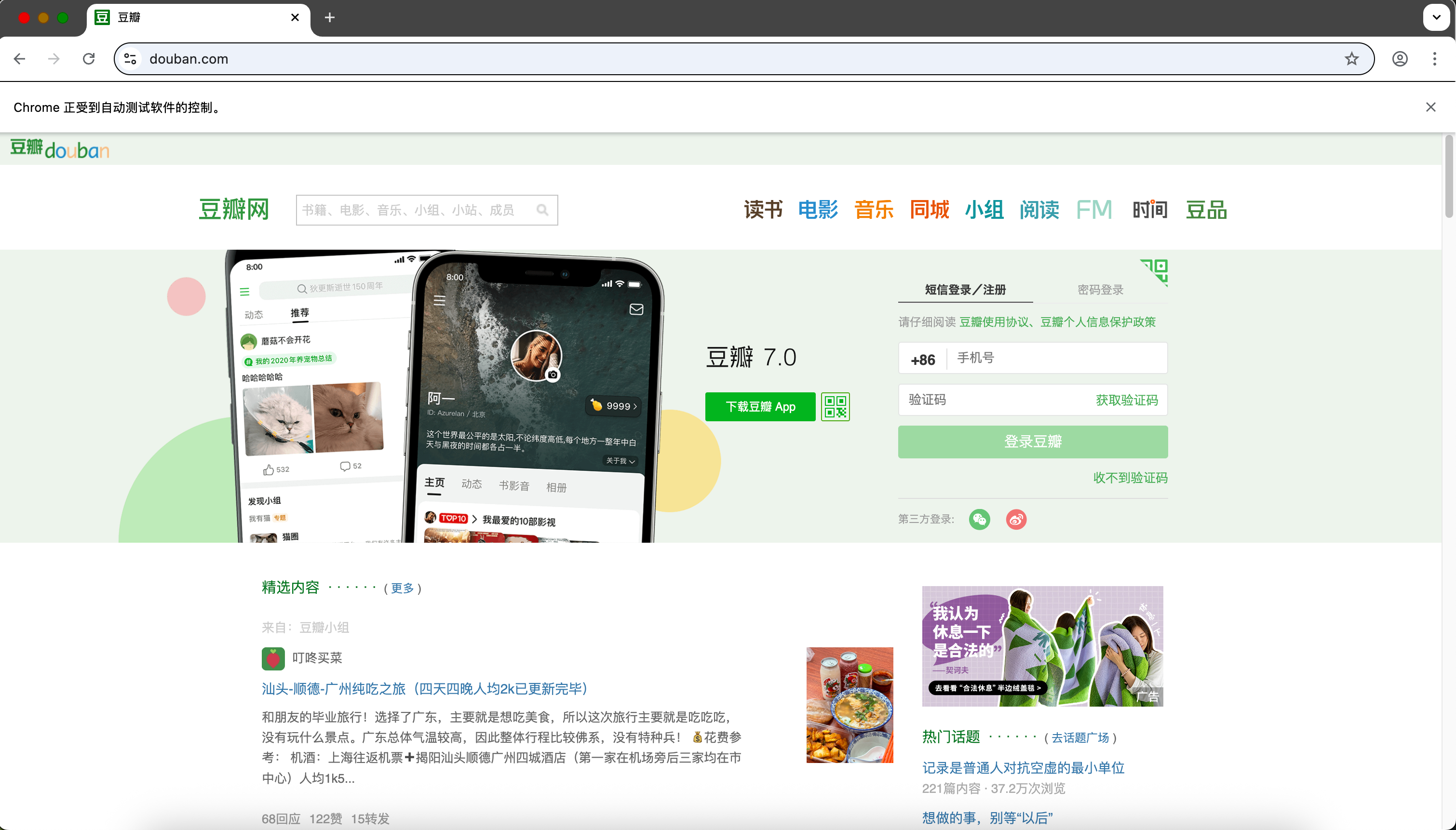Click the douban logo in top banner
The height and width of the screenshot is (830, 1456).
coord(60,149)
